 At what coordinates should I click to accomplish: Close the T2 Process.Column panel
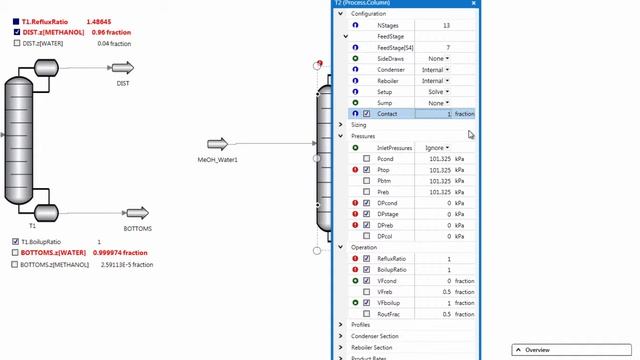473,3
